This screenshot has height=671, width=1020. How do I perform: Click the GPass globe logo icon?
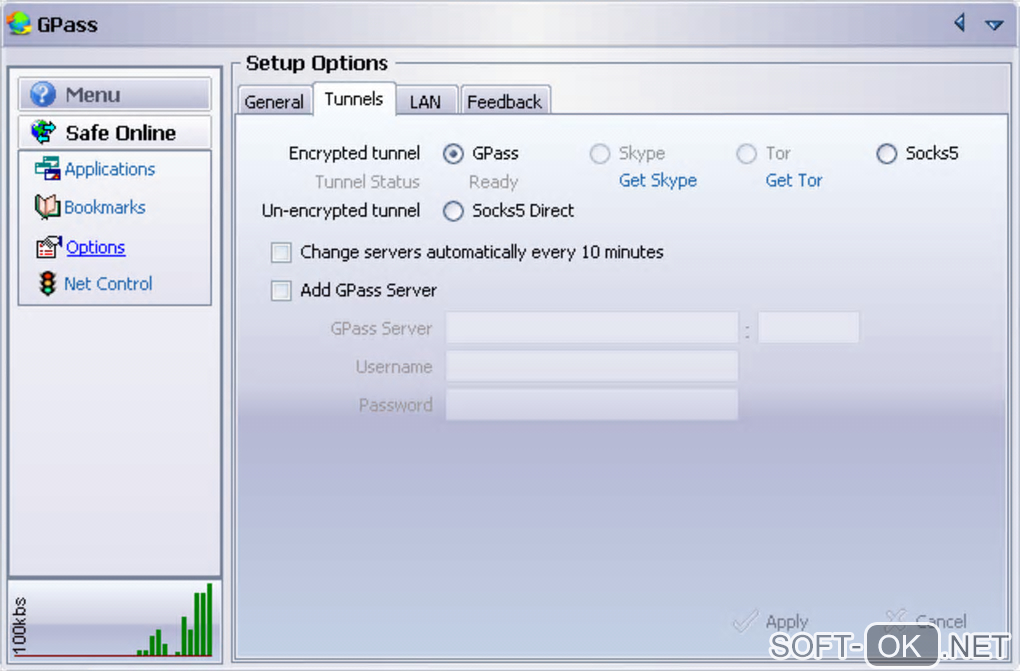(19, 23)
